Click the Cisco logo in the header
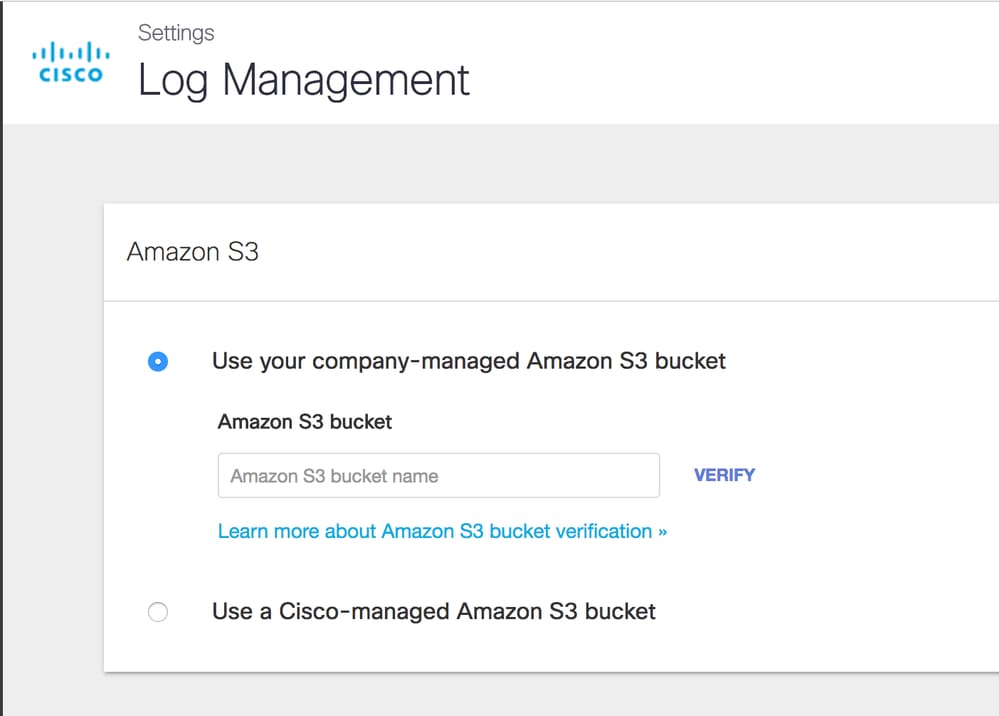 click(x=70, y=62)
